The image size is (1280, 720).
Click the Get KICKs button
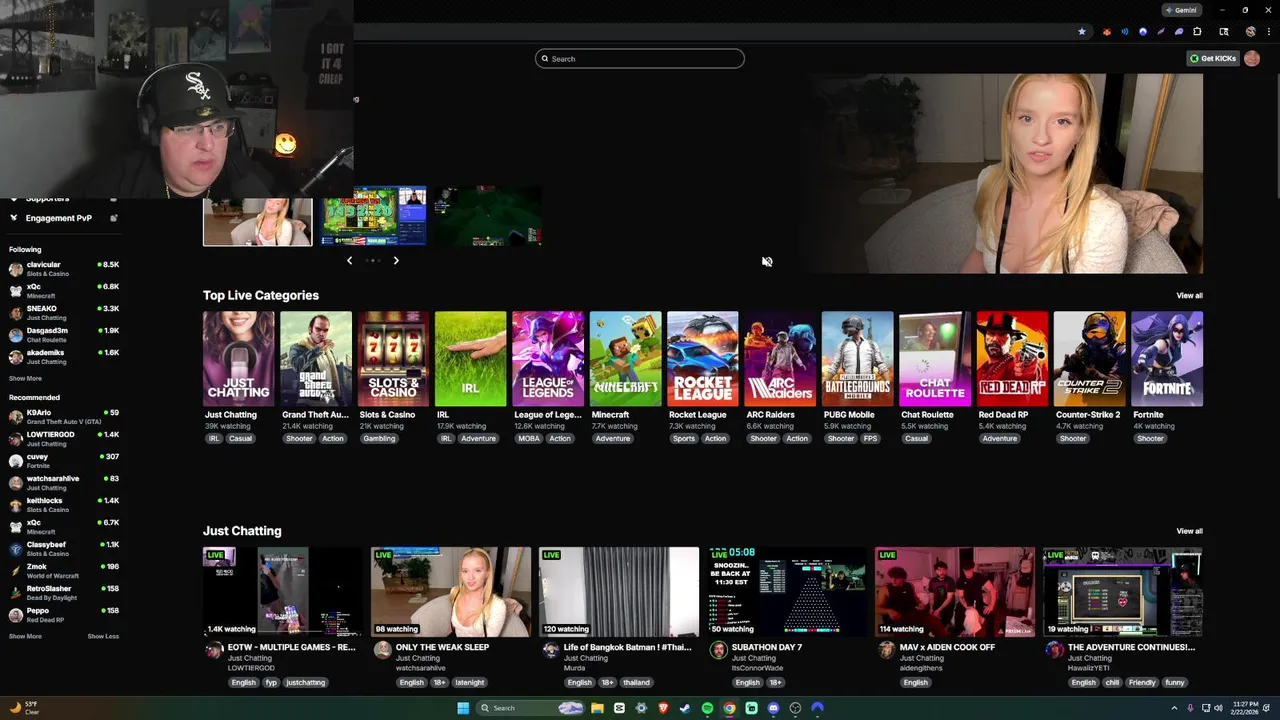1213,58
